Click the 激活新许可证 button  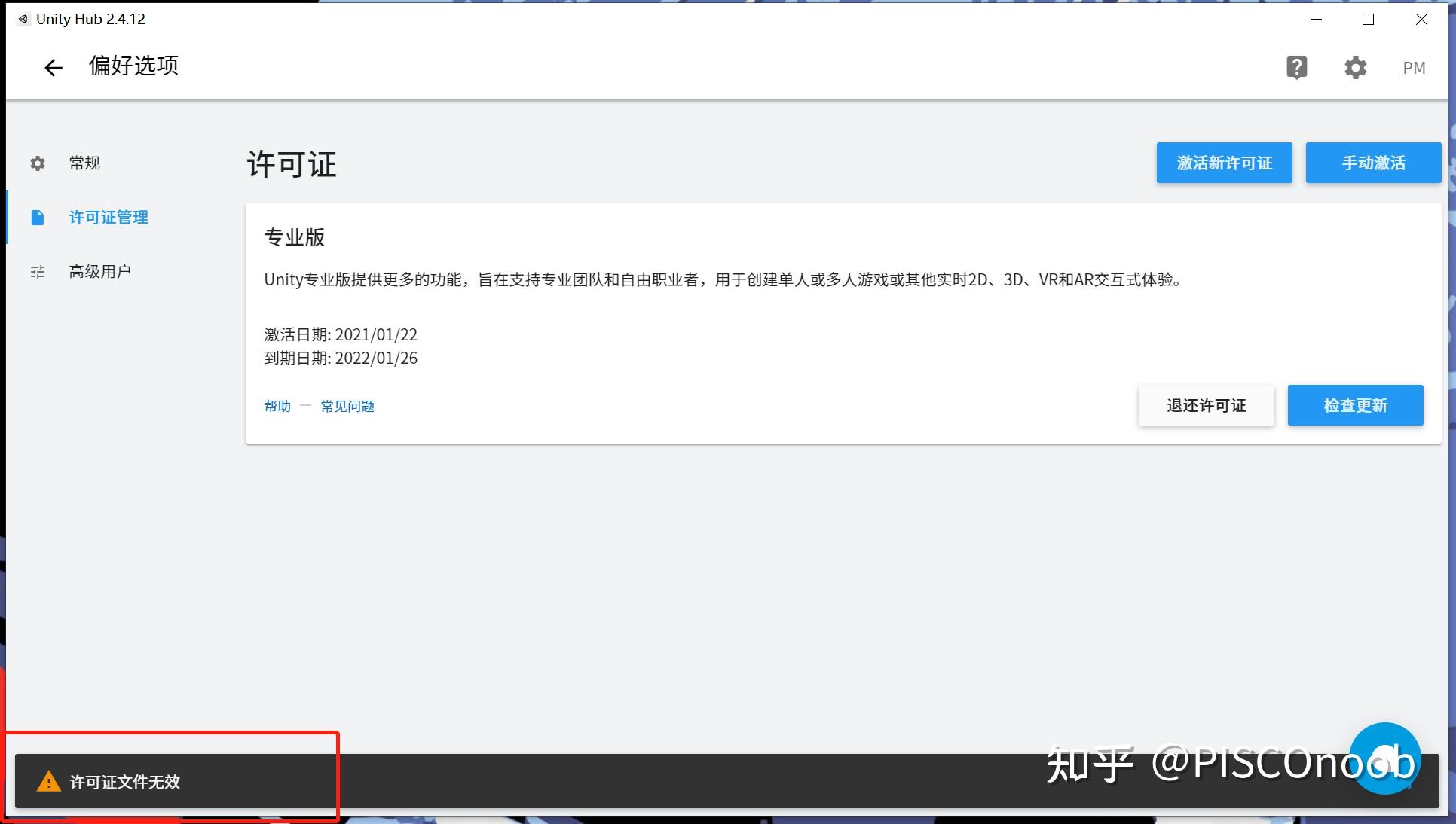pyautogui.click(x=1224, y=163)
